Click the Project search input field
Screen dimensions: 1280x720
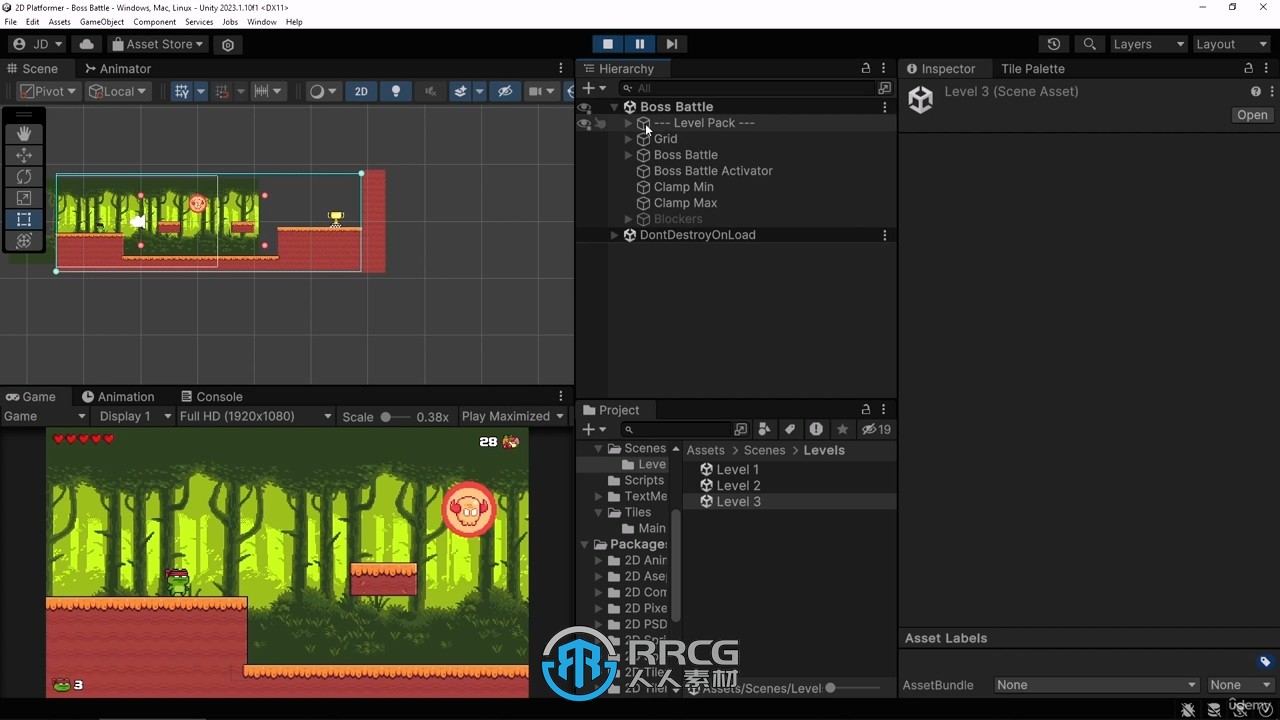click(678, 429)
